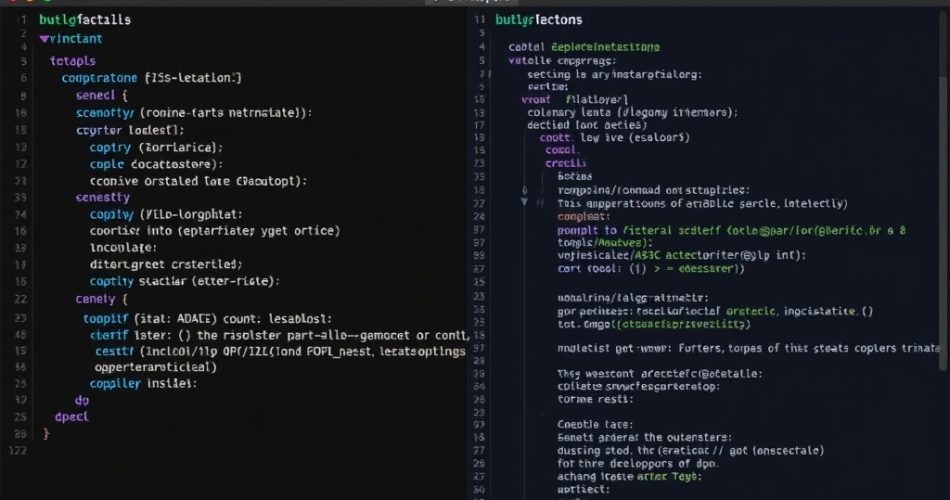Click the line starting with "cort tooel:"
The image size is (950, 500).
pos(651,269)
